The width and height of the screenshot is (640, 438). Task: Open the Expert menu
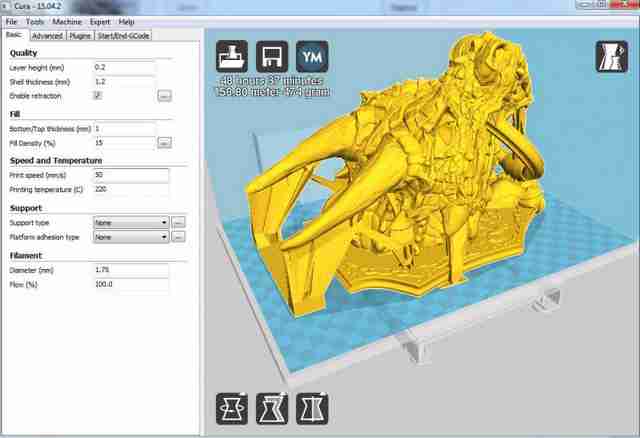click(x=100, y=22)
